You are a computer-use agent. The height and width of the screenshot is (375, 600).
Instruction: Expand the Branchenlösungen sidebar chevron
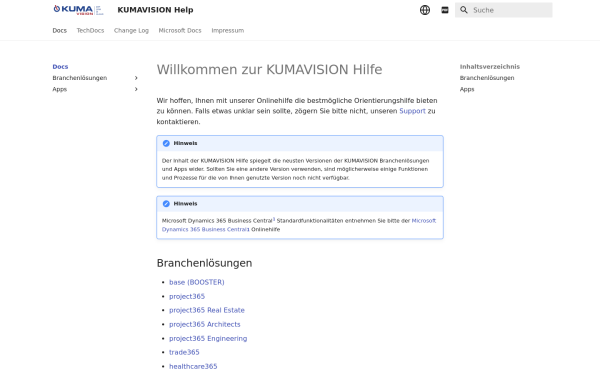point(136,78)
